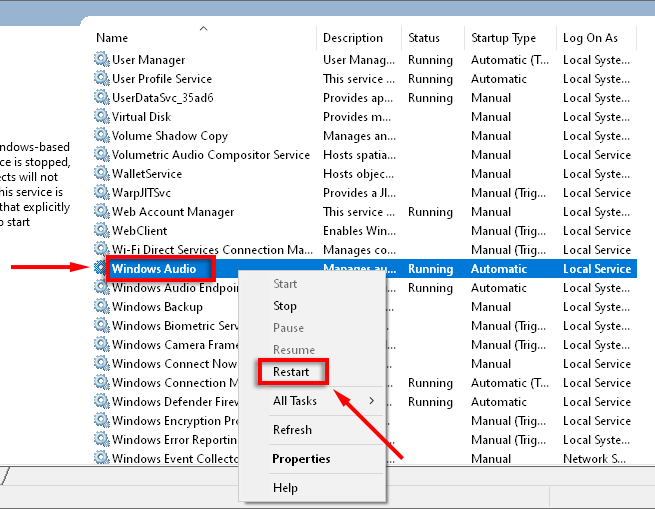Click gear icon of User Manager service

pyautogui.click(x=102, y=59)
